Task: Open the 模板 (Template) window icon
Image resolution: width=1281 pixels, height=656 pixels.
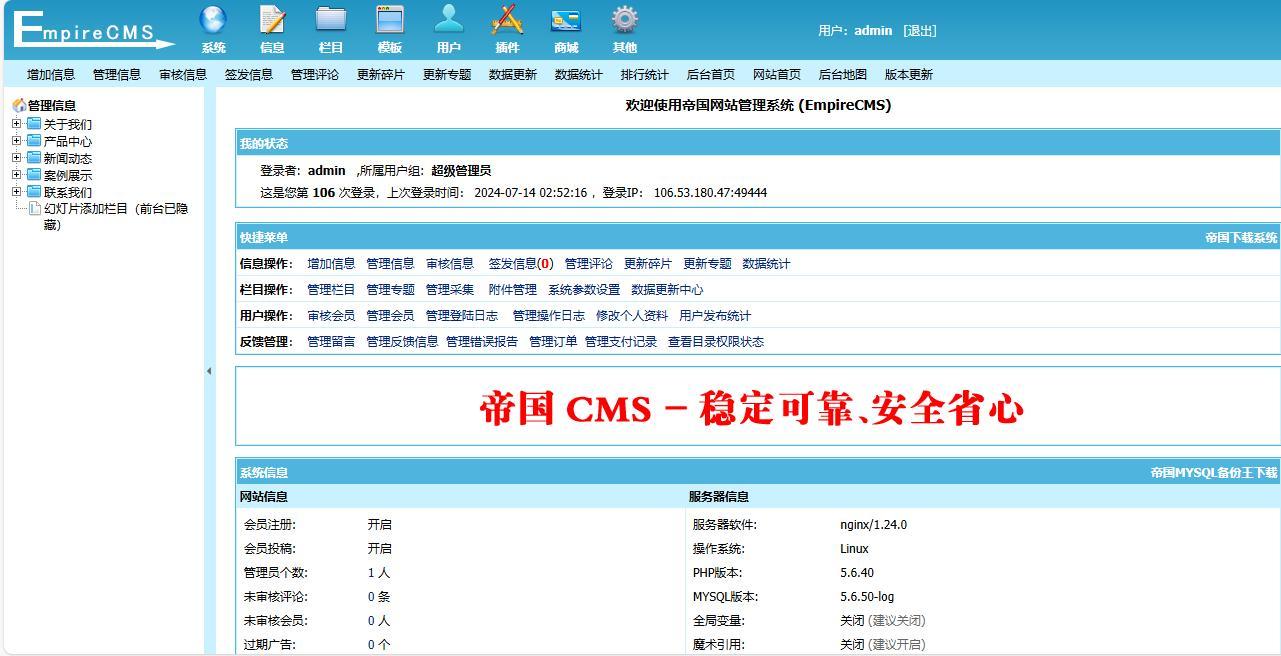Action: tap(390, 20)
